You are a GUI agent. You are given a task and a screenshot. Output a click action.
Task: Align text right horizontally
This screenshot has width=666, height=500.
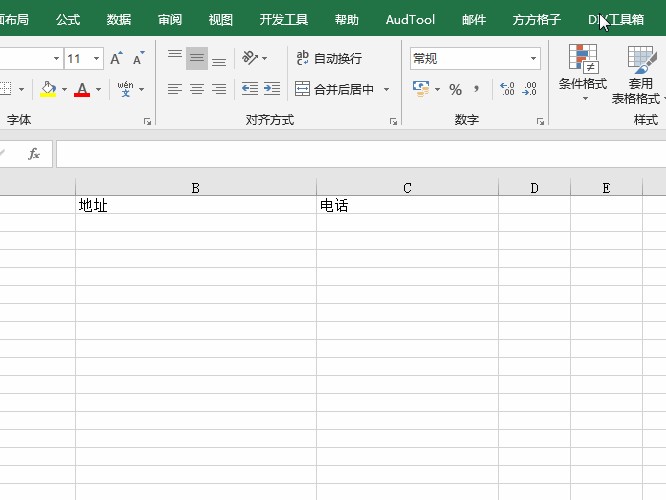click(219, 89)
